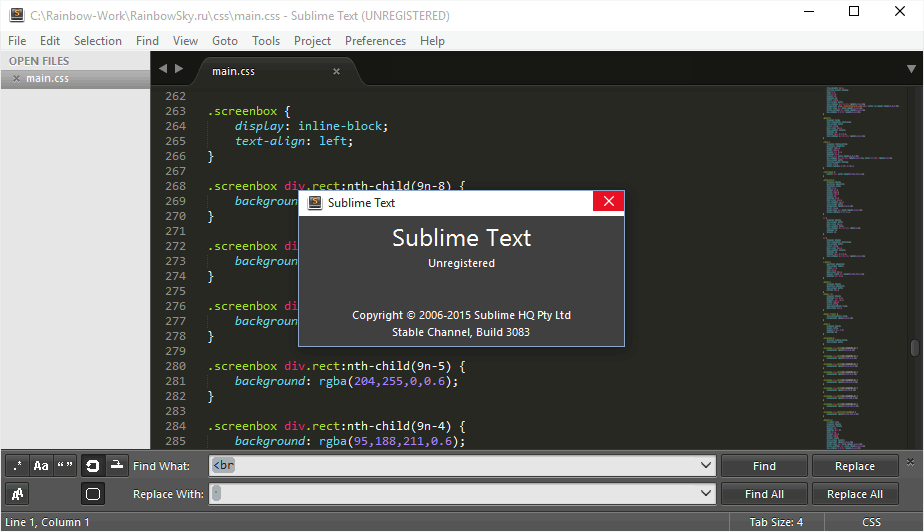Open the Find menu
Screen dimensions: 924x532
tap(147, 41)
